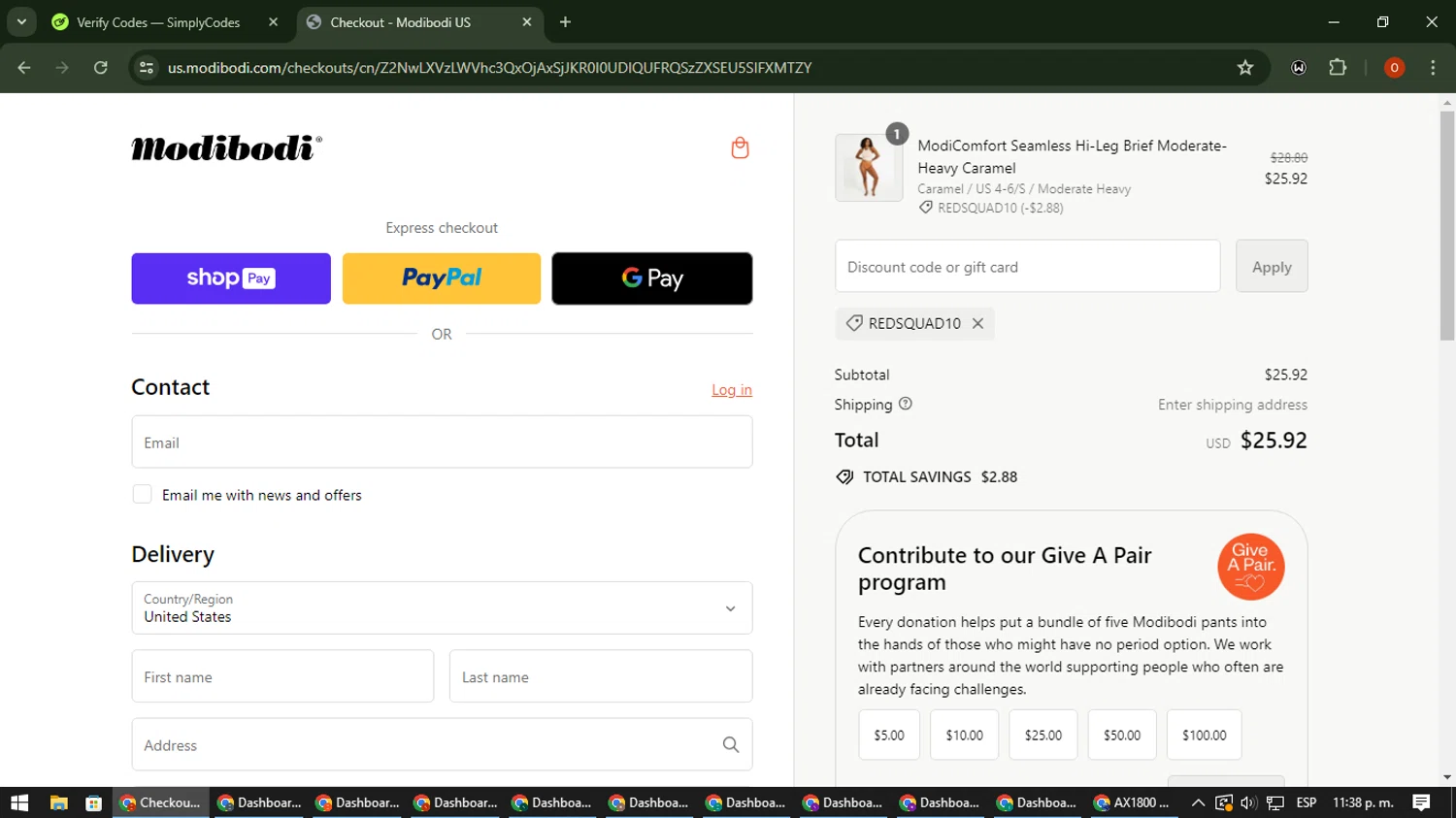Expand the Country/Region dropdown
This screenshot has width=1456, height=818.
[x=442, y=608]
